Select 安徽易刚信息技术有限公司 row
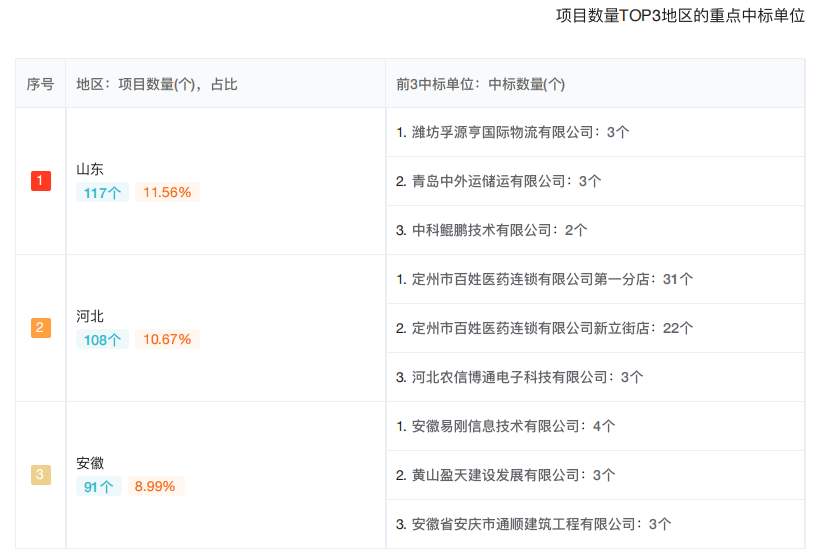 pyautogui.click(x=595, y=426)
